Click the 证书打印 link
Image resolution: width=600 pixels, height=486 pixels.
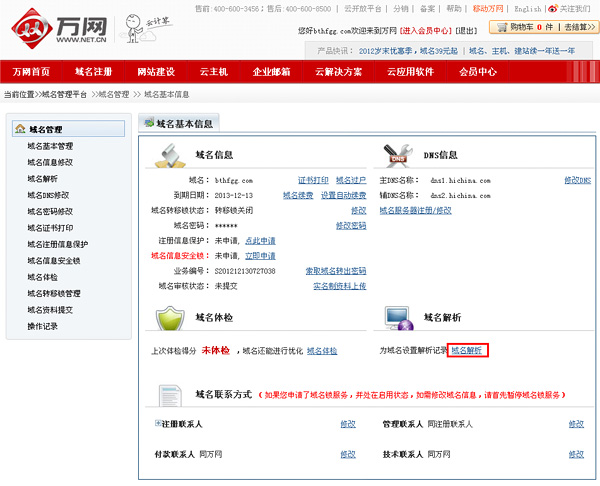[x=313, y=180]
